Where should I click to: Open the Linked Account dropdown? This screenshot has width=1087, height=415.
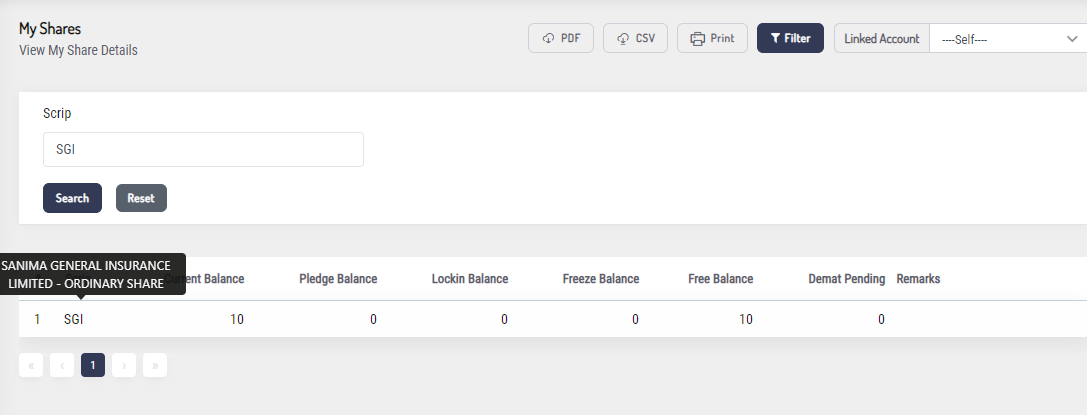(1007, 39)
